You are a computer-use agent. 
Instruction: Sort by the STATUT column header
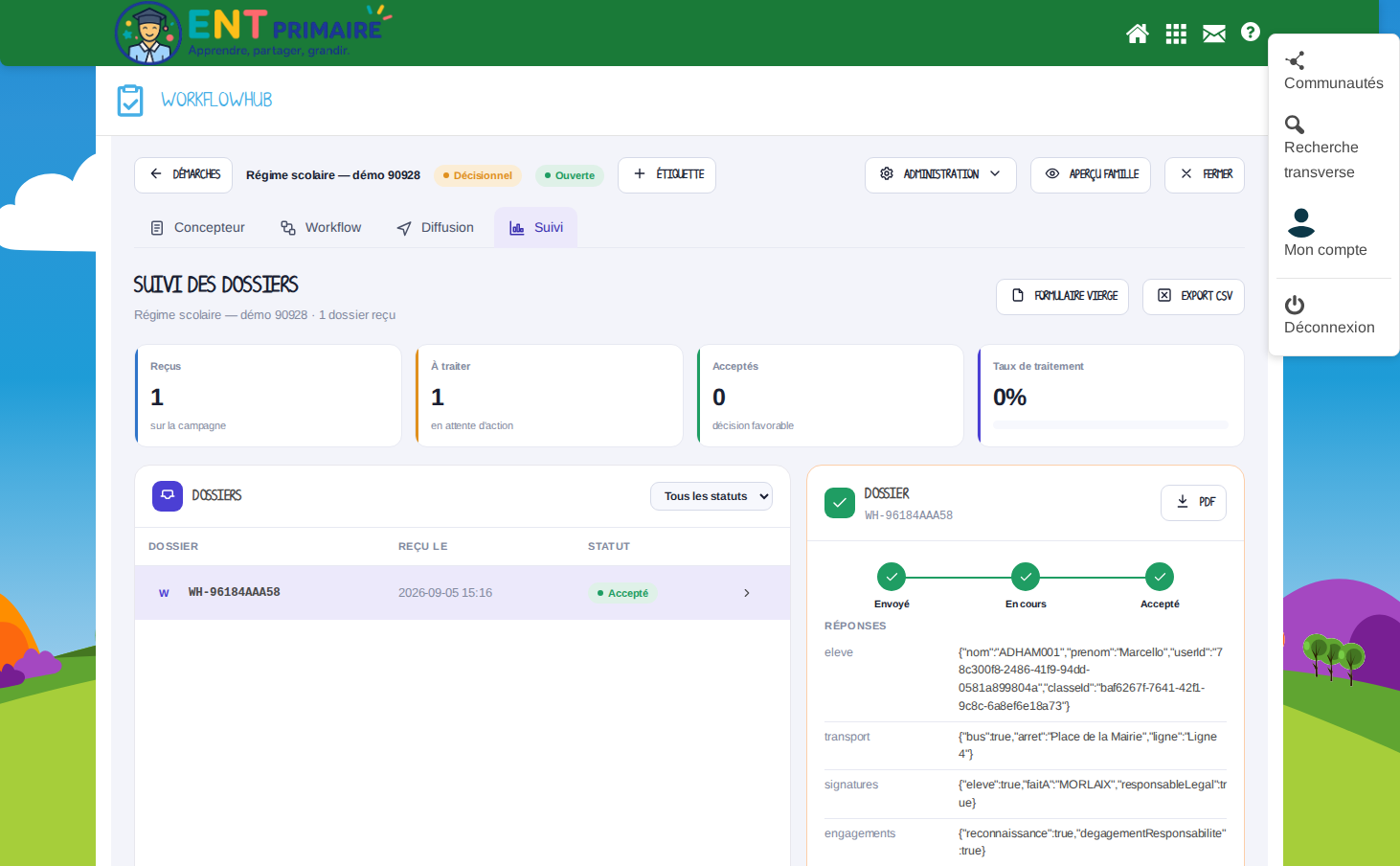tap(609, 547)
